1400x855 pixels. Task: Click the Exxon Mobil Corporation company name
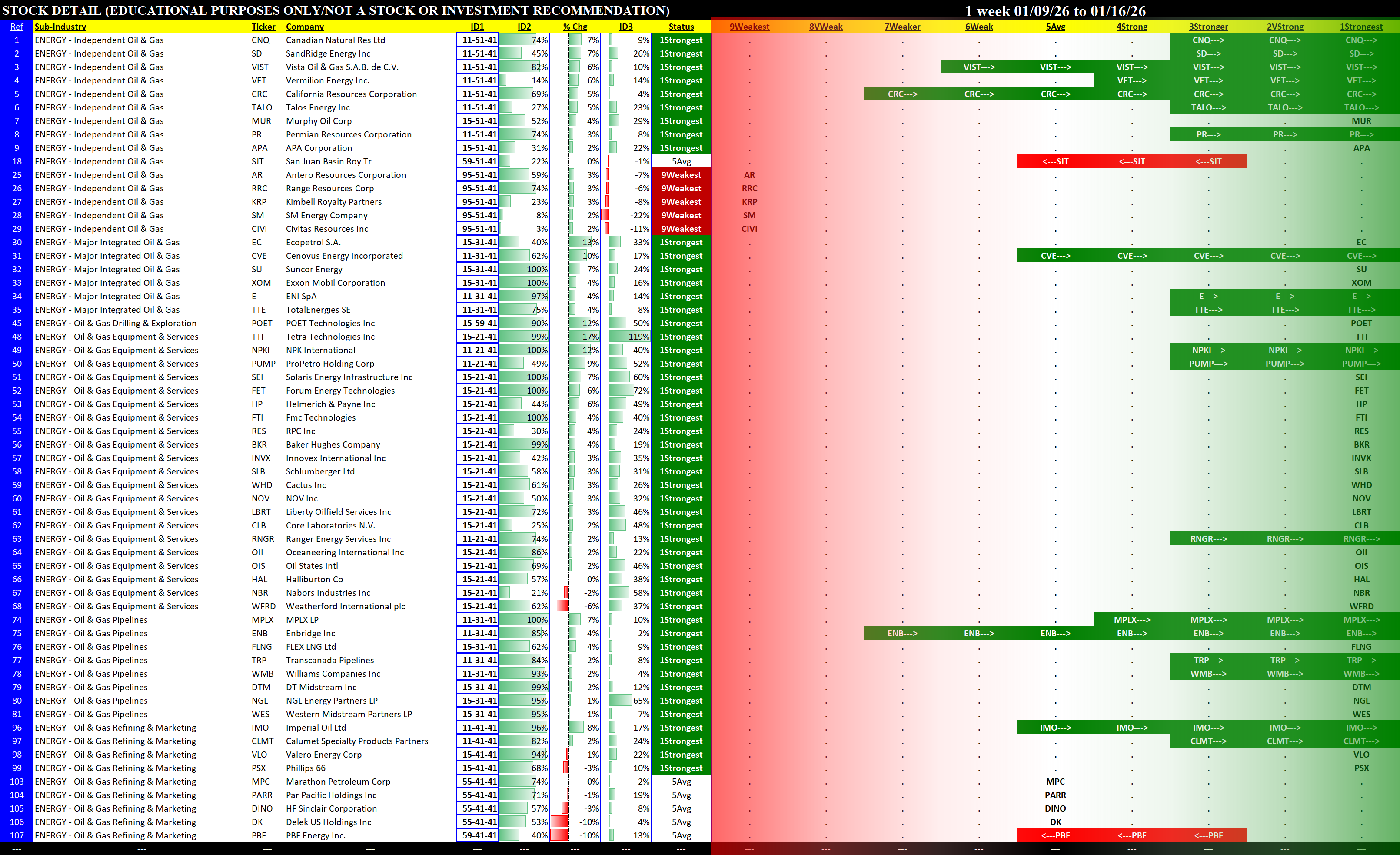pos(335,283)
